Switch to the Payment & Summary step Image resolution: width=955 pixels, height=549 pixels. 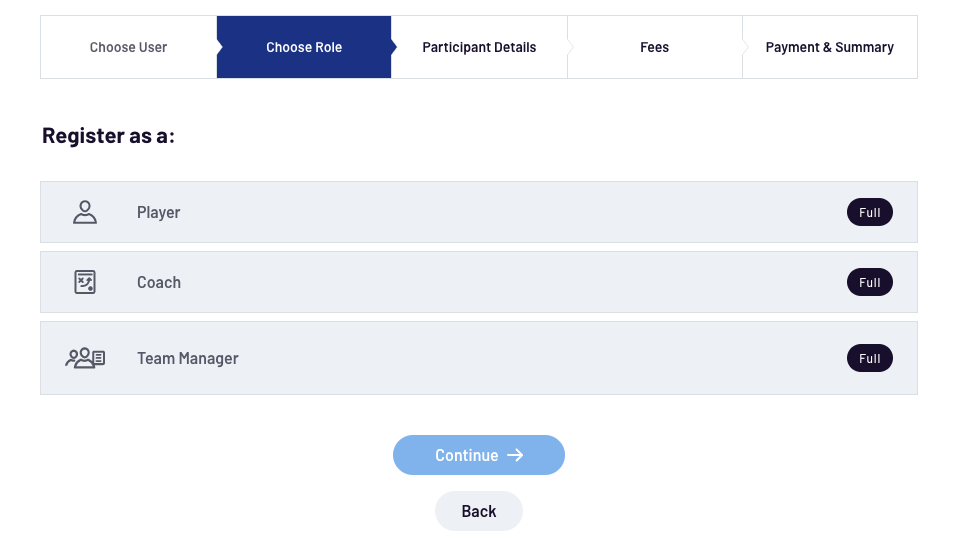(x=830, y=47)
